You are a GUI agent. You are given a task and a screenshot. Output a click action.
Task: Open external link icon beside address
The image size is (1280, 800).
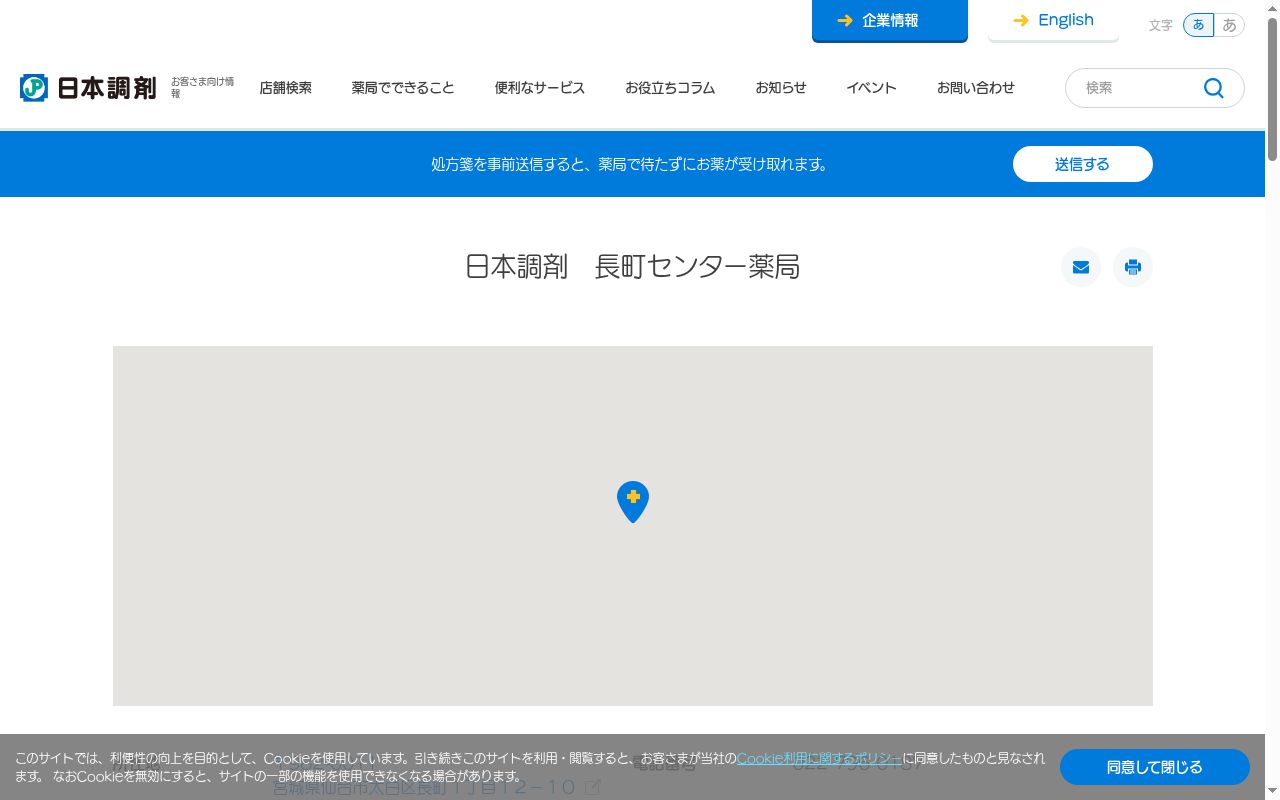(593, 788)
